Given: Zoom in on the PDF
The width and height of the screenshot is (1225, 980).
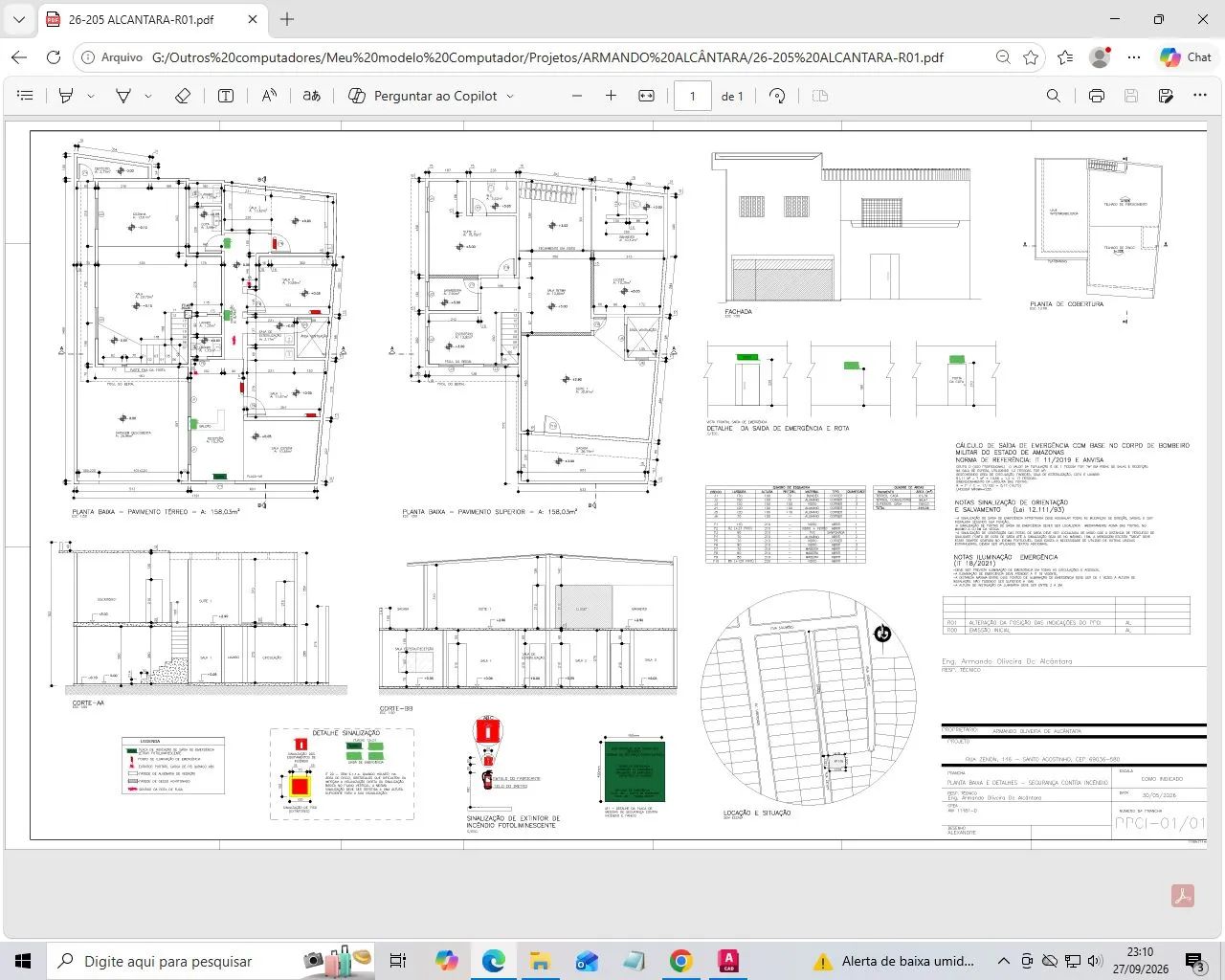Looking at the screenshot, I should pyautogui.click(x=611, y=96).
